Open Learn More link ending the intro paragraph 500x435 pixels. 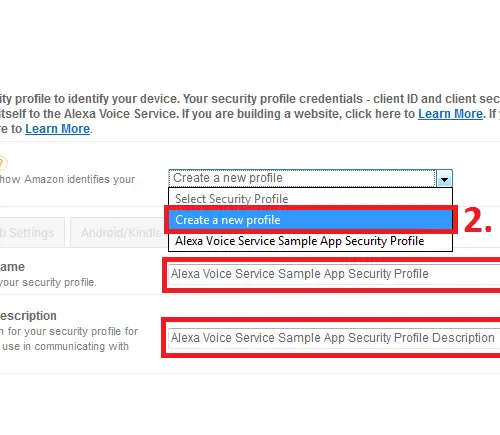pyautogui.click(x=58, y=129)
